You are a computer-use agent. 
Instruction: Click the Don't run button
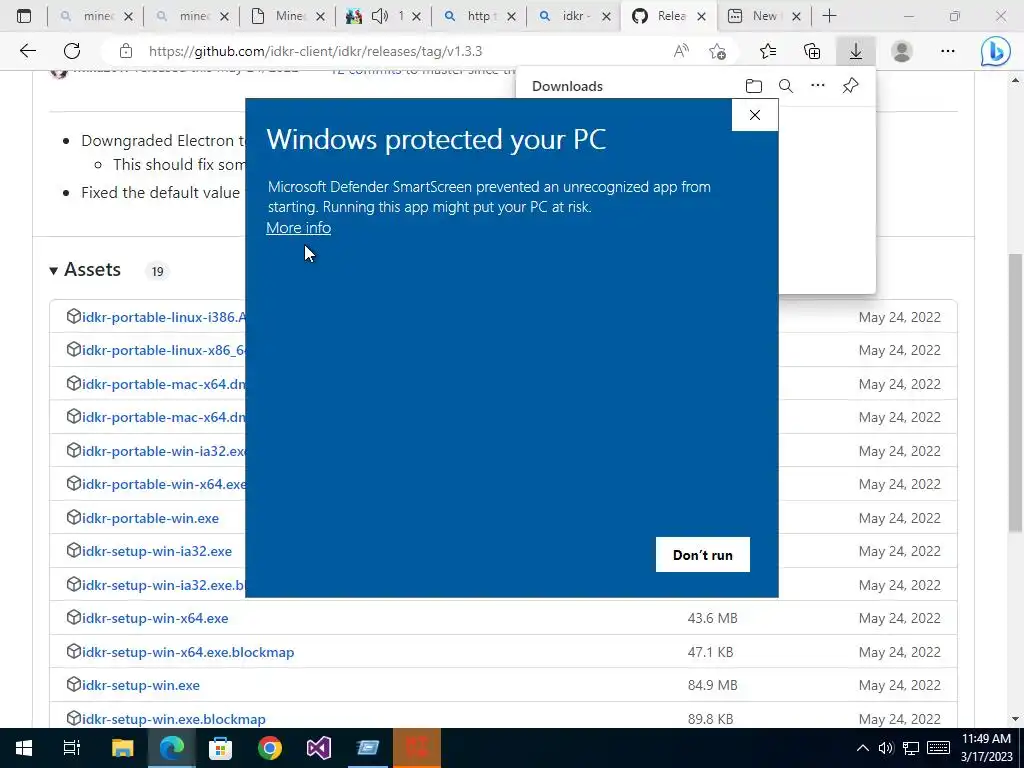(x=703, y=554)
